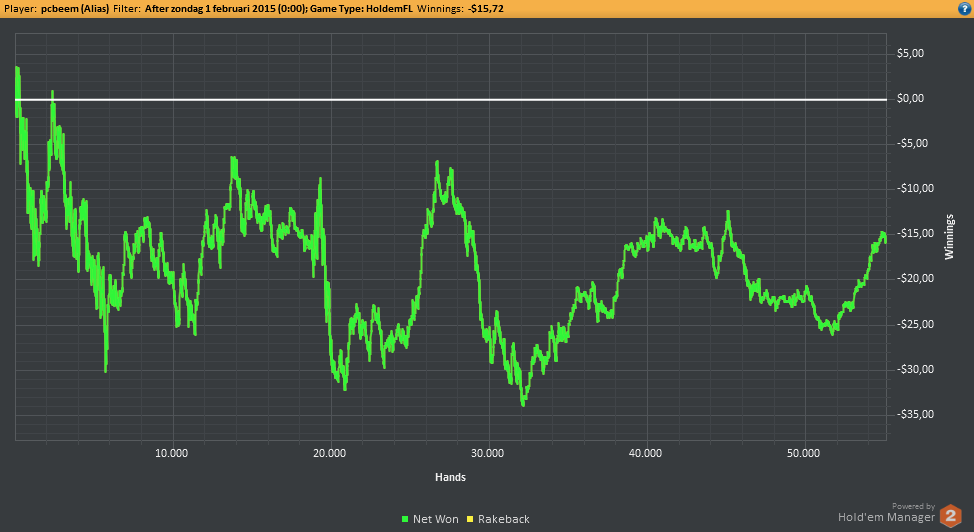This screenshot has width=974, height=532.
Task: Click the yellow Rakeback legend square
Action: click(470, 519)
